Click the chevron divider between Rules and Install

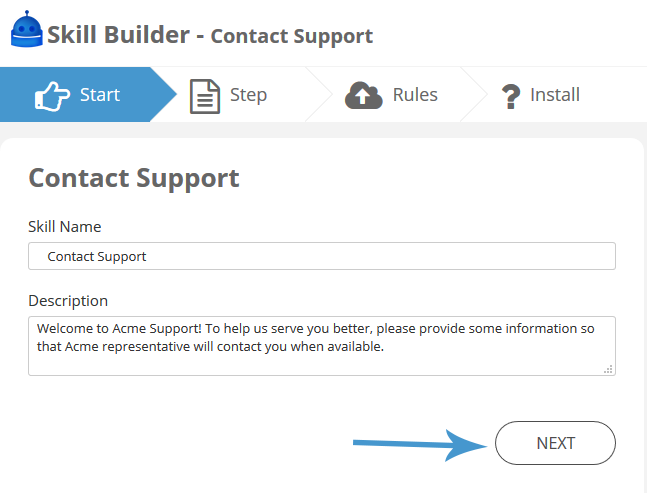[474, 94]
